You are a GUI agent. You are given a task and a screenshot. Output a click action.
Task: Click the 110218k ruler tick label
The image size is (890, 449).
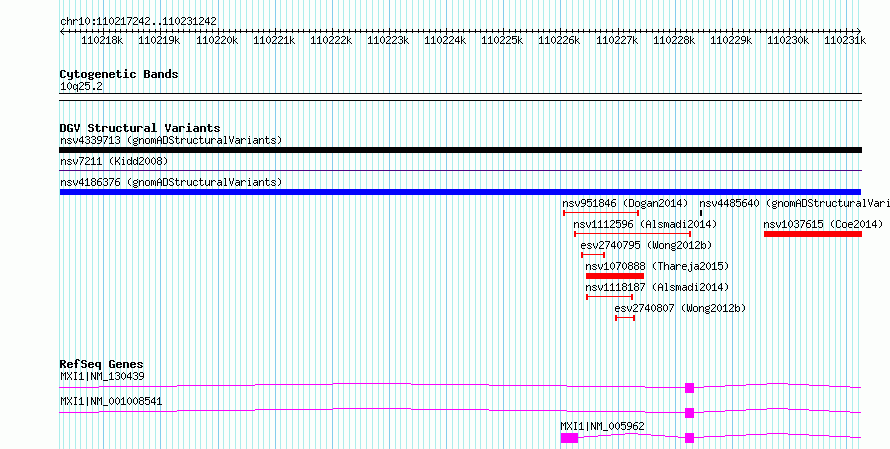click(x=103, y=40)
